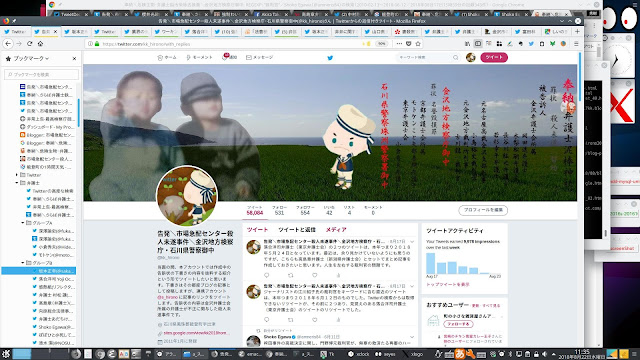This screenshot has width=640, height=360.
Task: Collapse the Twitter bookmark folder
Action: point(17,175)
